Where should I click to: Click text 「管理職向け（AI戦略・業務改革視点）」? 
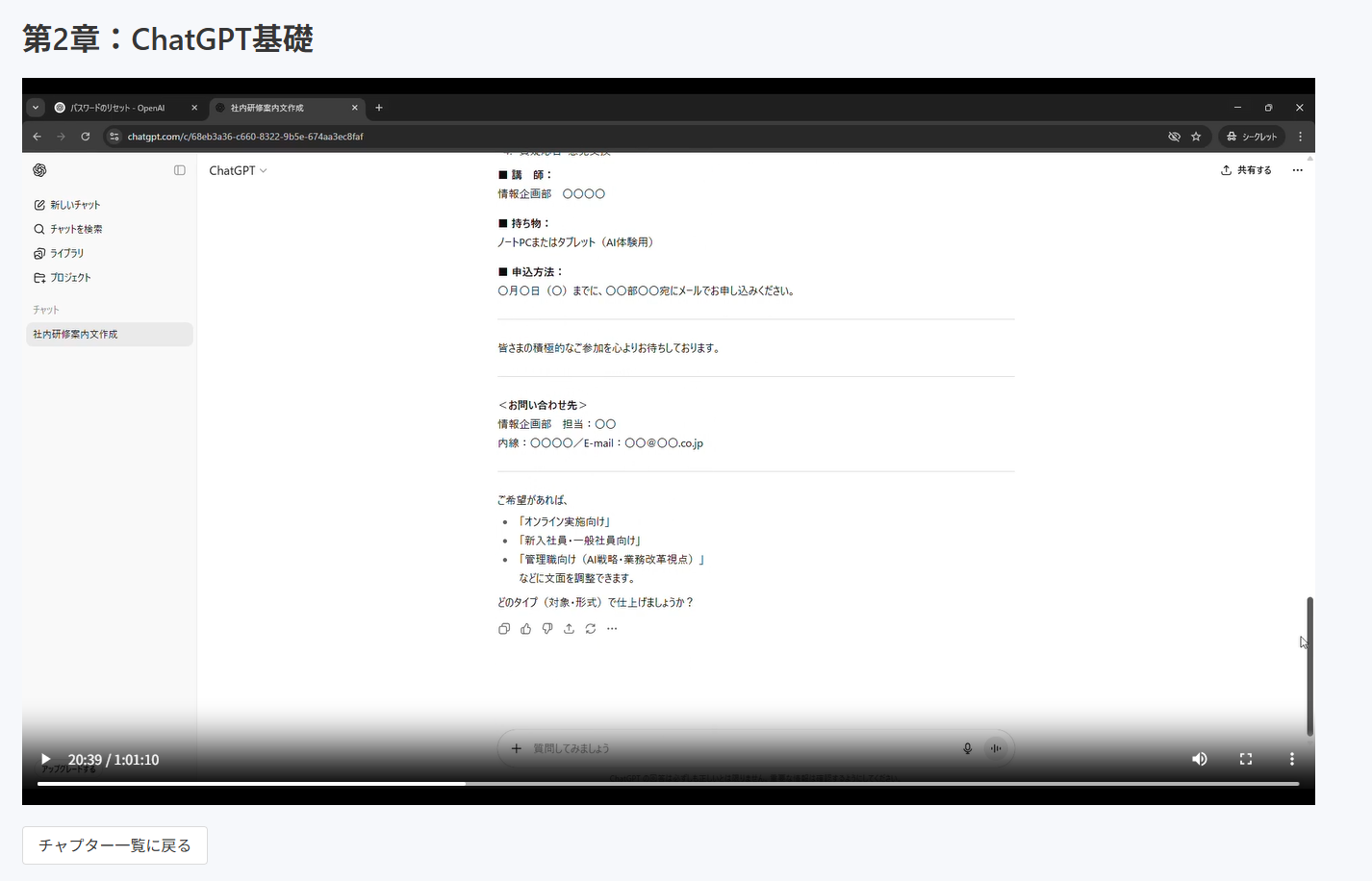612,559
